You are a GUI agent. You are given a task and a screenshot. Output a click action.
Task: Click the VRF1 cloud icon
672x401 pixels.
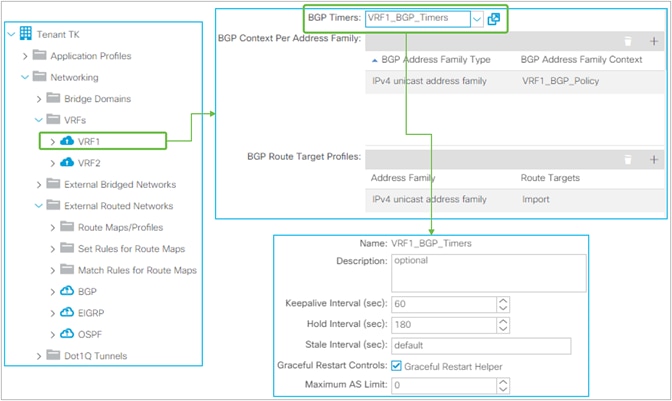click(67, 141)
